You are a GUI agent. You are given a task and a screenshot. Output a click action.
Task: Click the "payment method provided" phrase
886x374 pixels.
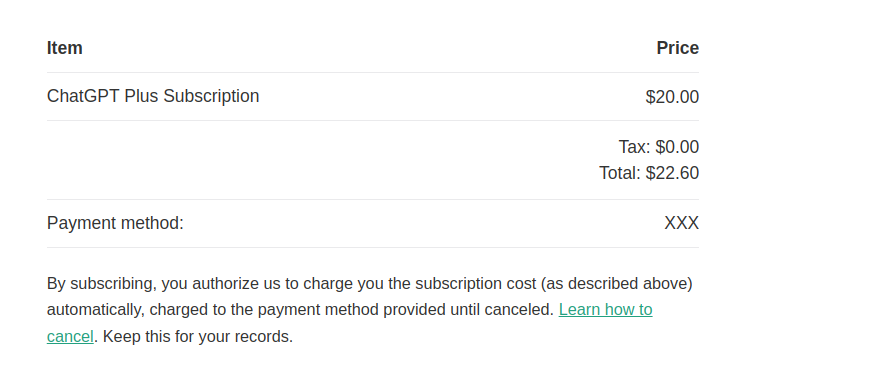[x=351, y=310]
